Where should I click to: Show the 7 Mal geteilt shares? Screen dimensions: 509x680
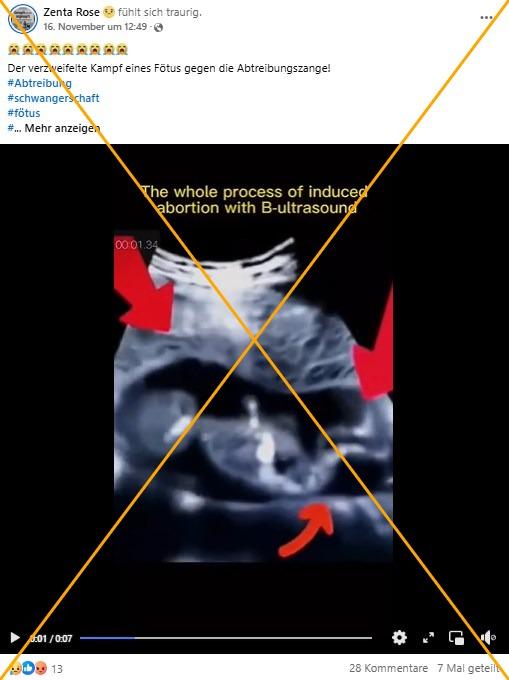tap(469, 668)
